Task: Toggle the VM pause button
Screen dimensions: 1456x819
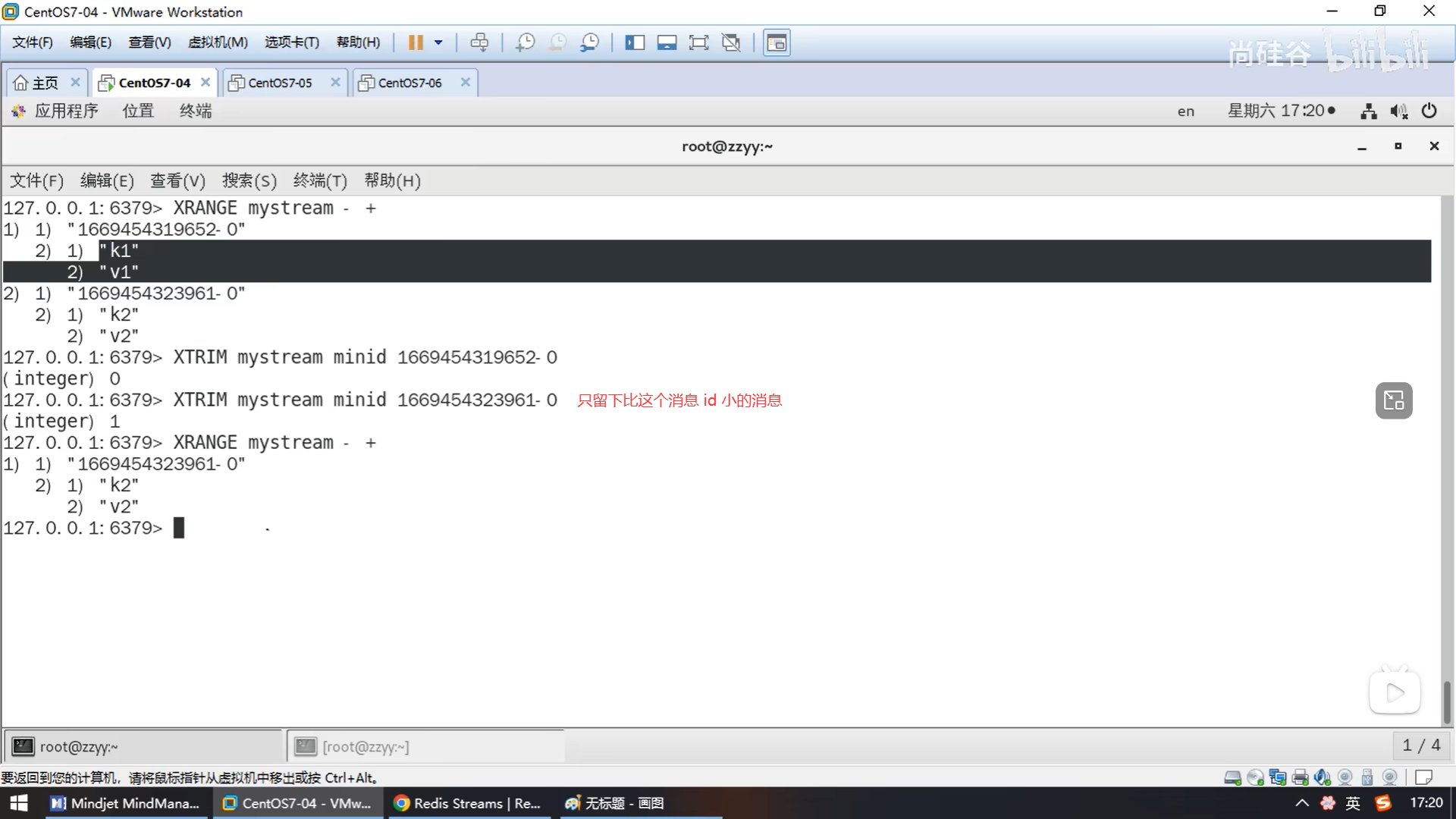Action: (x=416, y=42)
